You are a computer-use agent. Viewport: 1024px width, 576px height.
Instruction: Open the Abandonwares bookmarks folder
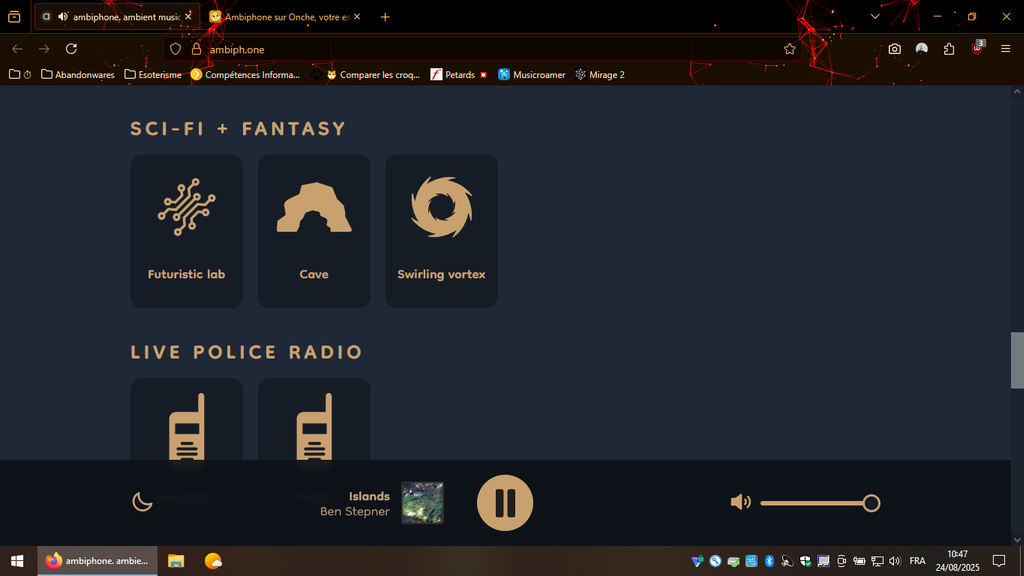tap(78, 75)
